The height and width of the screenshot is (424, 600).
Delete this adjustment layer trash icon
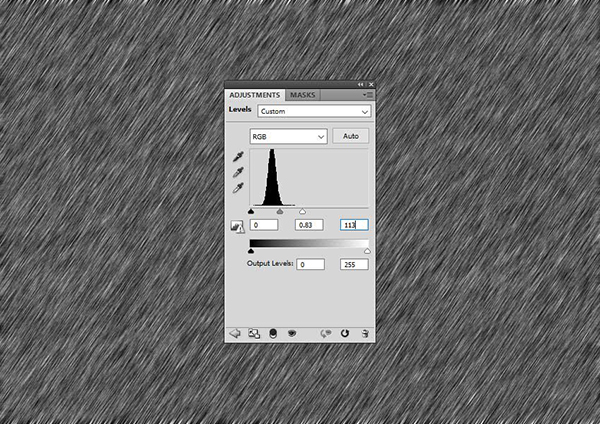(x=366, y=333)
